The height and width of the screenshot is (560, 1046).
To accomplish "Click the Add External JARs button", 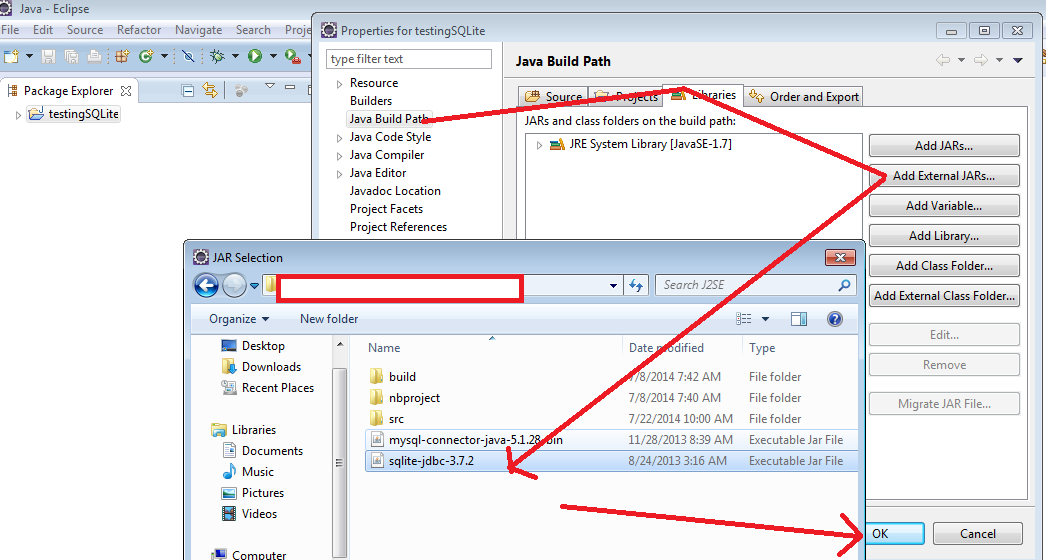I will pyautogui.click(x=943, y=176).
